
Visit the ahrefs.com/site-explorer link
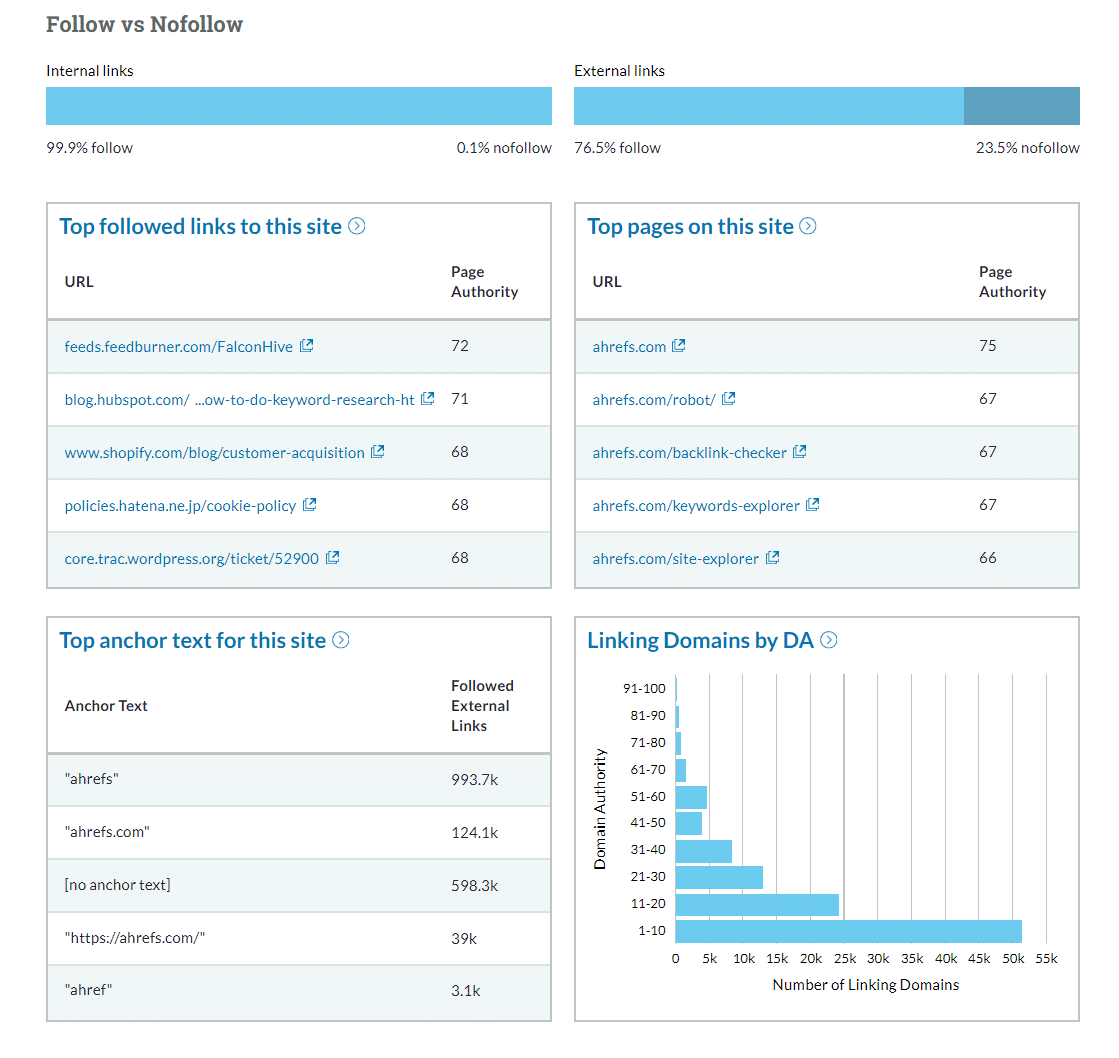(675, 559)
